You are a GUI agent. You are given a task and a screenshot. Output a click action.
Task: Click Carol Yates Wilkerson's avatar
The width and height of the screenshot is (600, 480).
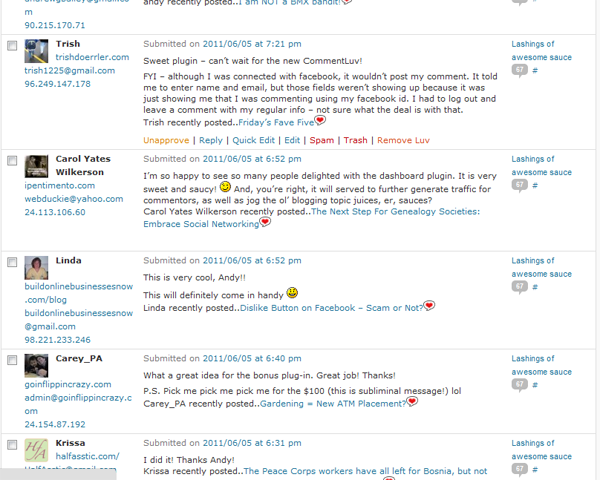(x=36, y=166)
